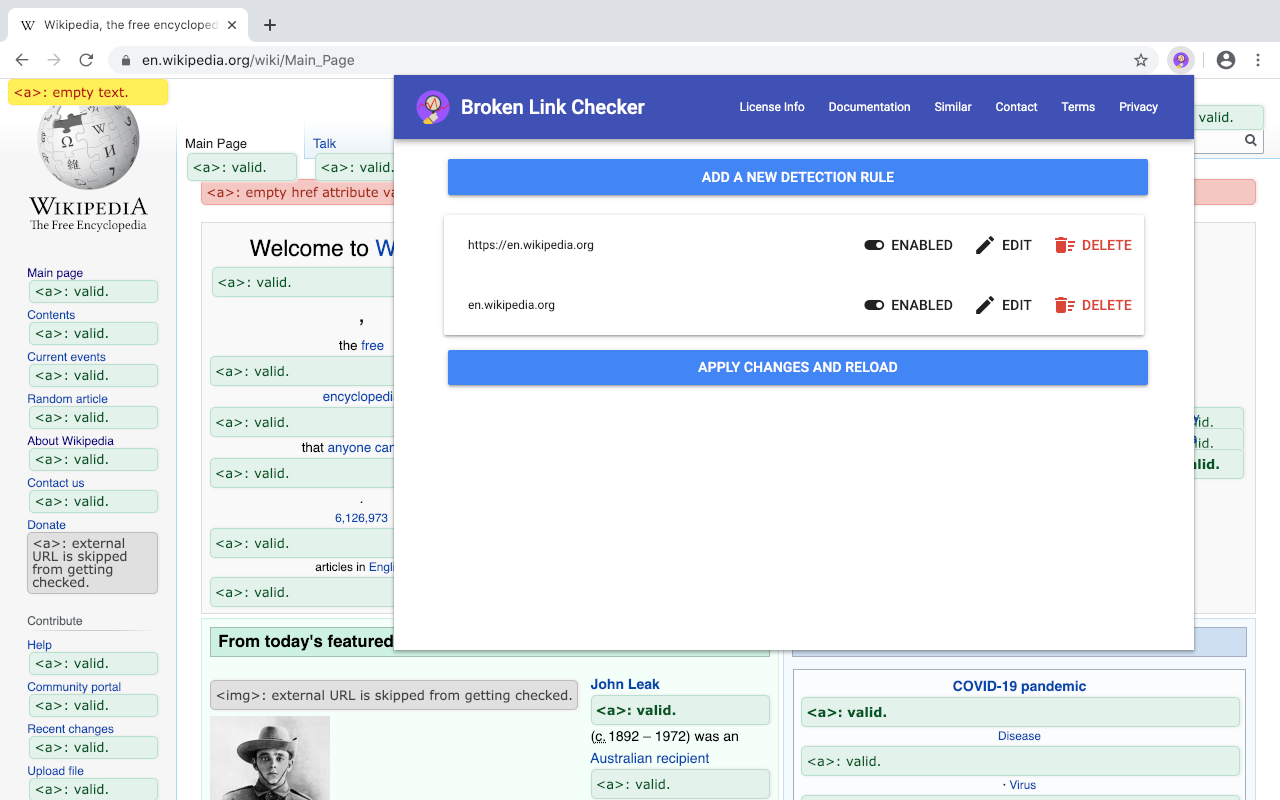The image size is (1280, 800).
Task: Open the Chrome profile account icon
Action: pyautogui.click(x=1226, y=60)
